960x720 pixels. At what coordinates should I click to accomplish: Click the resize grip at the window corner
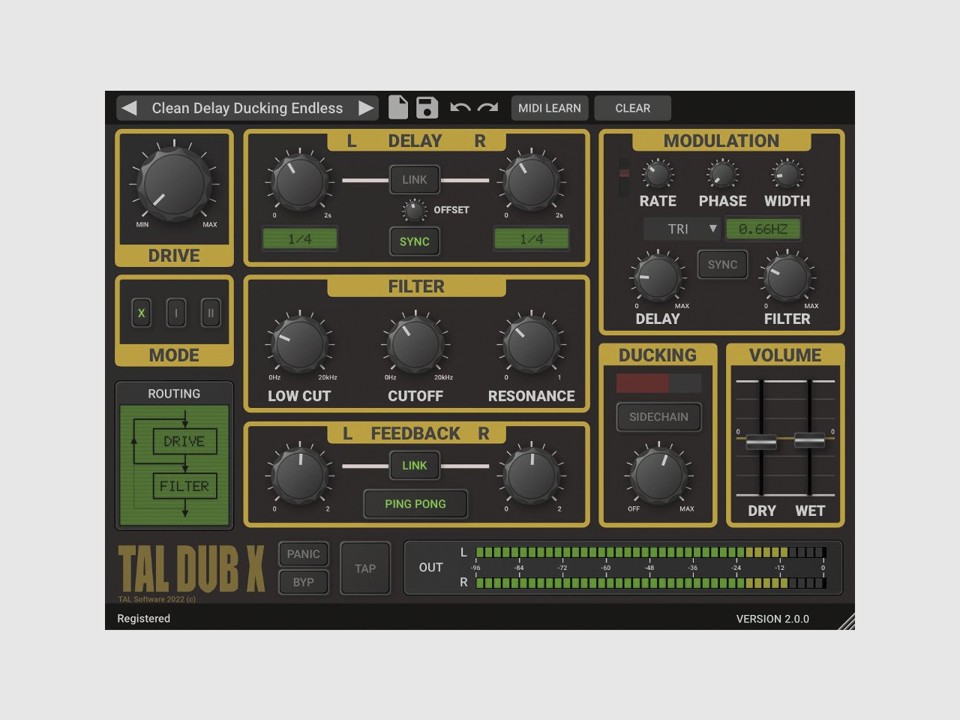click(x=847, y=622)
